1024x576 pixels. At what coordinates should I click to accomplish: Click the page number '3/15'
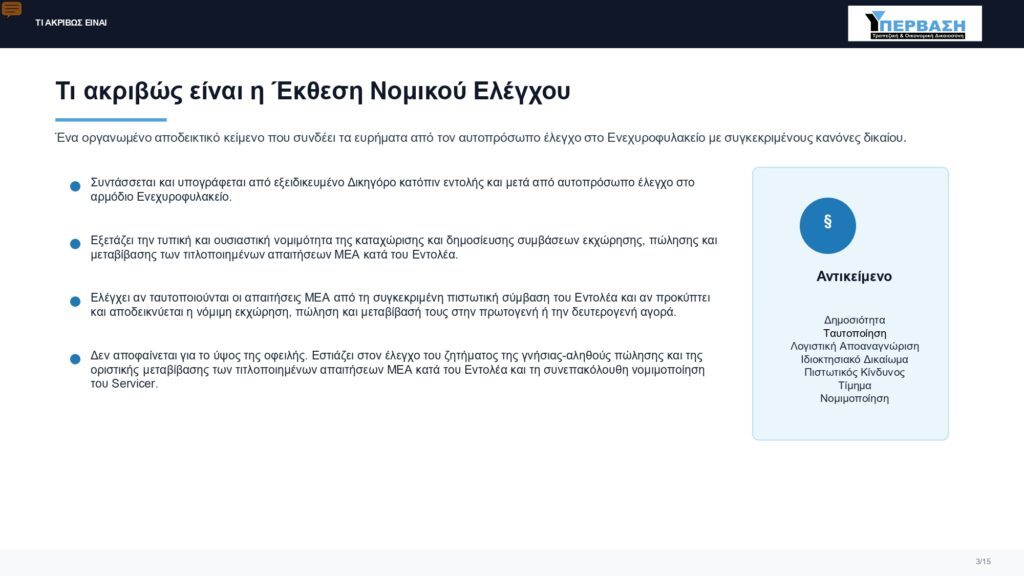coord(983,562)
